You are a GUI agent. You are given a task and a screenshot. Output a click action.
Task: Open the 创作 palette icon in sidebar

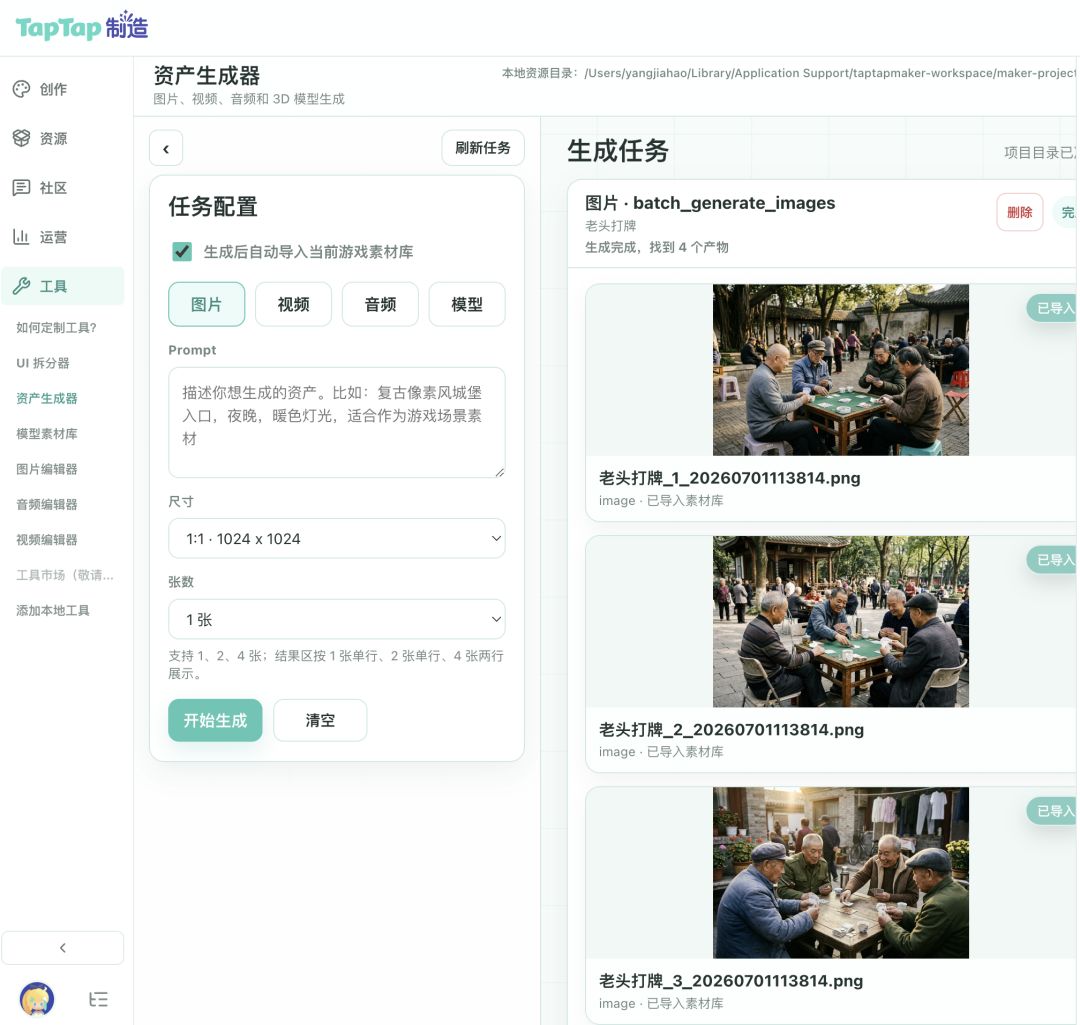click(21, 89)
